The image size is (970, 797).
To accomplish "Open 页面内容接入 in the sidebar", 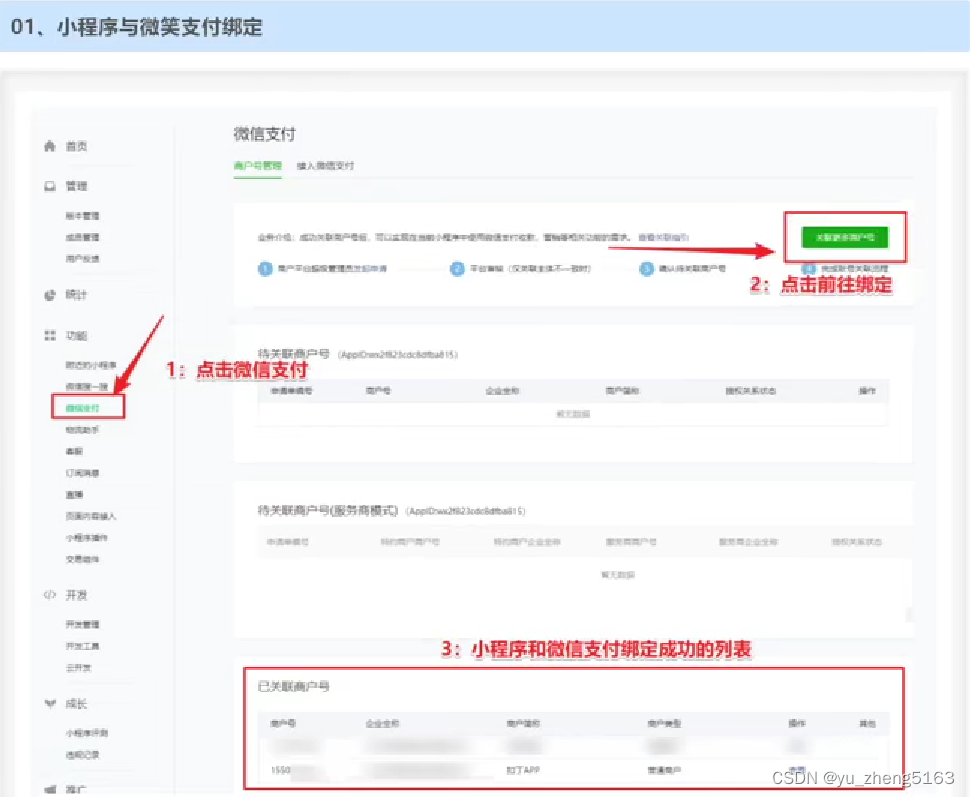I will coord(91,516).
